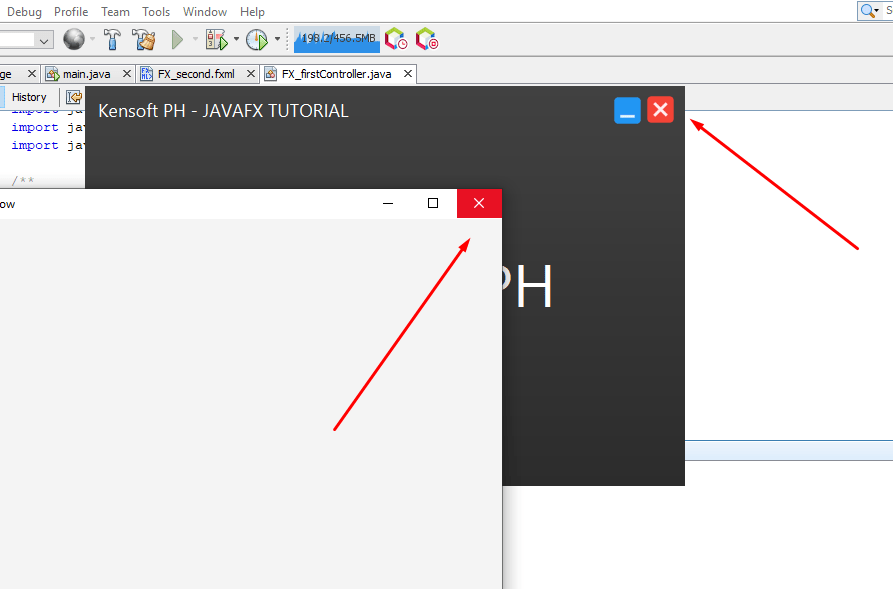Viewport: 893px width, 589px height.
Task: Switch to the FX_second.fxml tab
Action: coord(198,73)
